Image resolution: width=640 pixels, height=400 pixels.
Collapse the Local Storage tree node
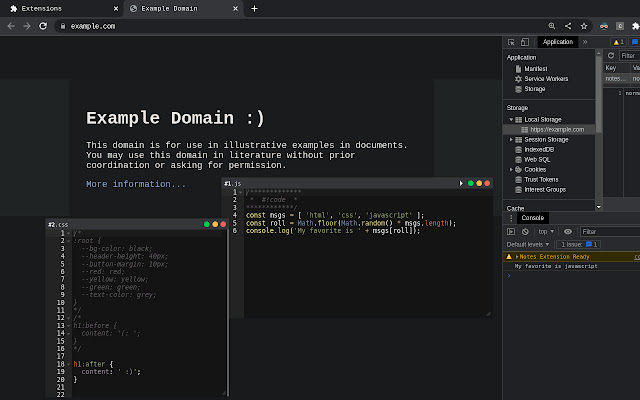point(511,119)
